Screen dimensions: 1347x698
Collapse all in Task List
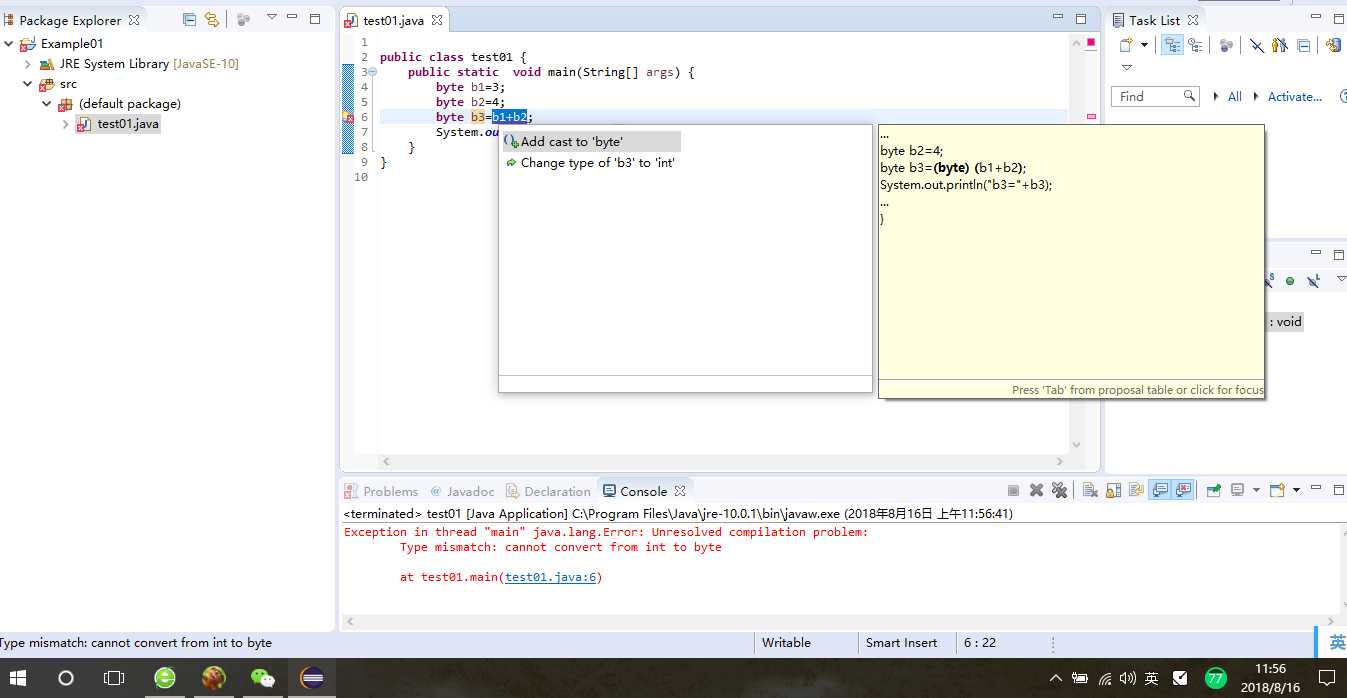point(1303,45)
